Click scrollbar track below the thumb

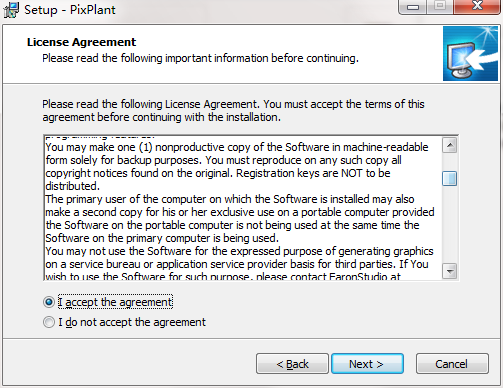tap(450, 225)
